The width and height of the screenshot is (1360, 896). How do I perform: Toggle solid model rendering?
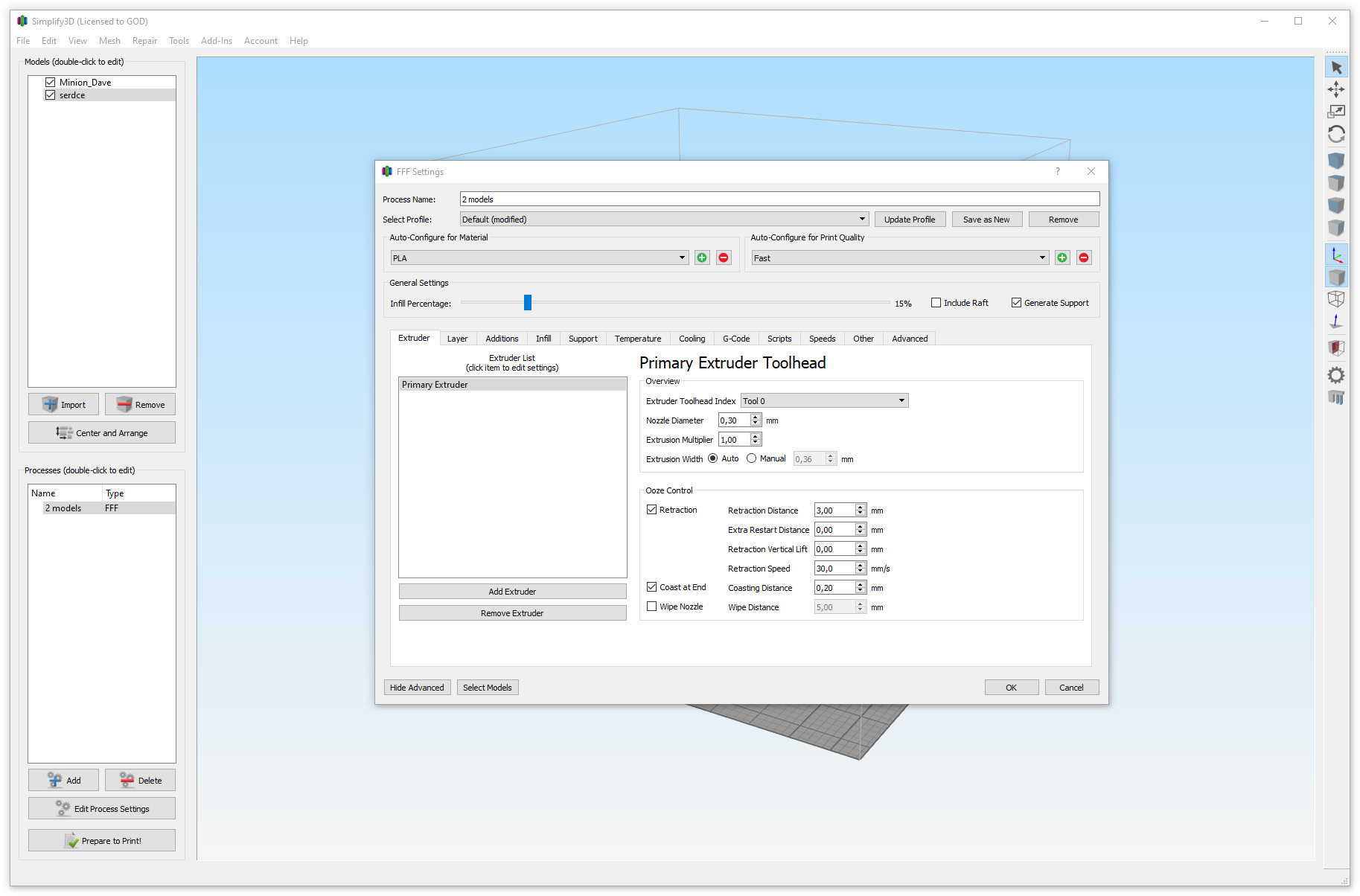click(1336, 278)
